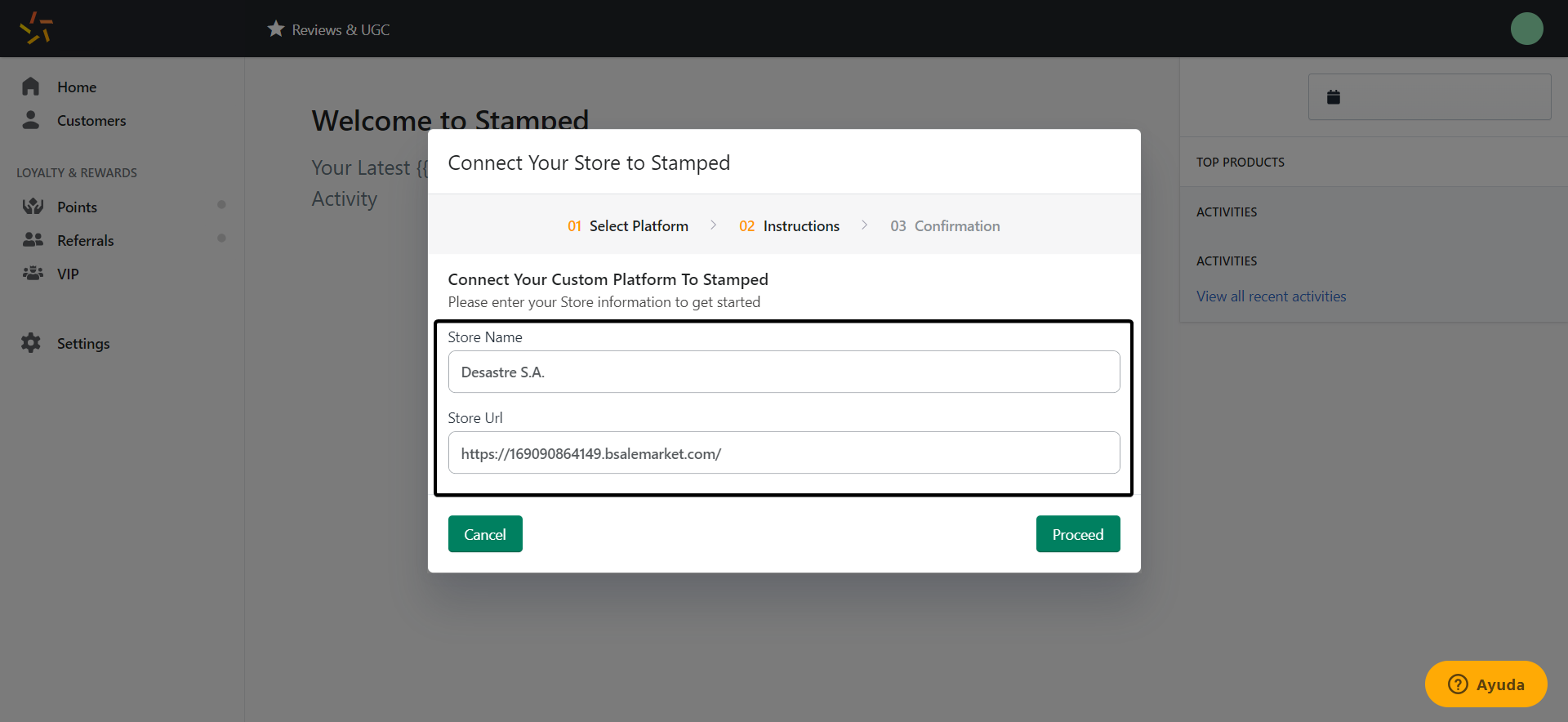Click the Proceed button
Viewport: 1568px width, 722px height.
point(1078,534)
